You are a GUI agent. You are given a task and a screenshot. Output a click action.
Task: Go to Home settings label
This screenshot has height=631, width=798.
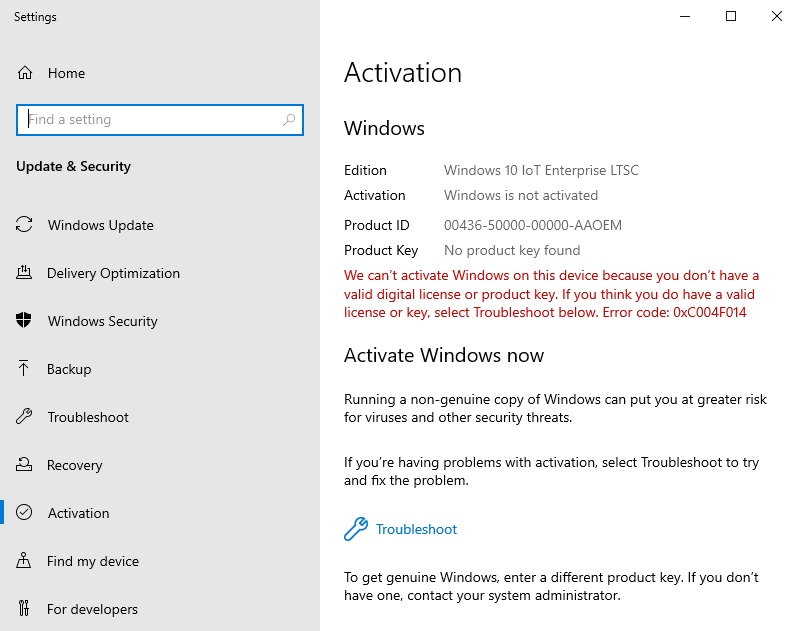pos(66,73)
